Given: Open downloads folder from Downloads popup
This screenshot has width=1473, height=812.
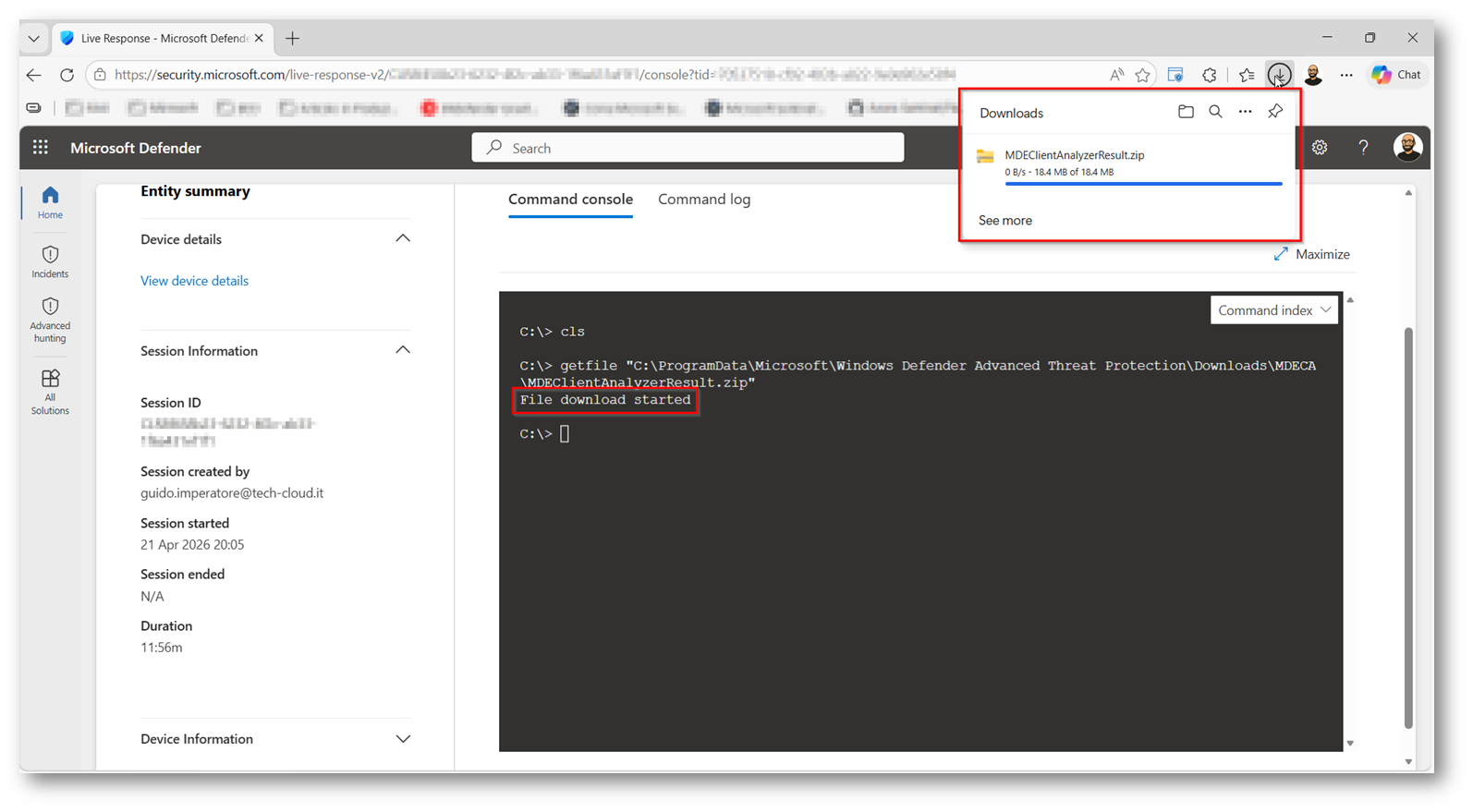Looking at the screenshot, I should pos(1186,112).
